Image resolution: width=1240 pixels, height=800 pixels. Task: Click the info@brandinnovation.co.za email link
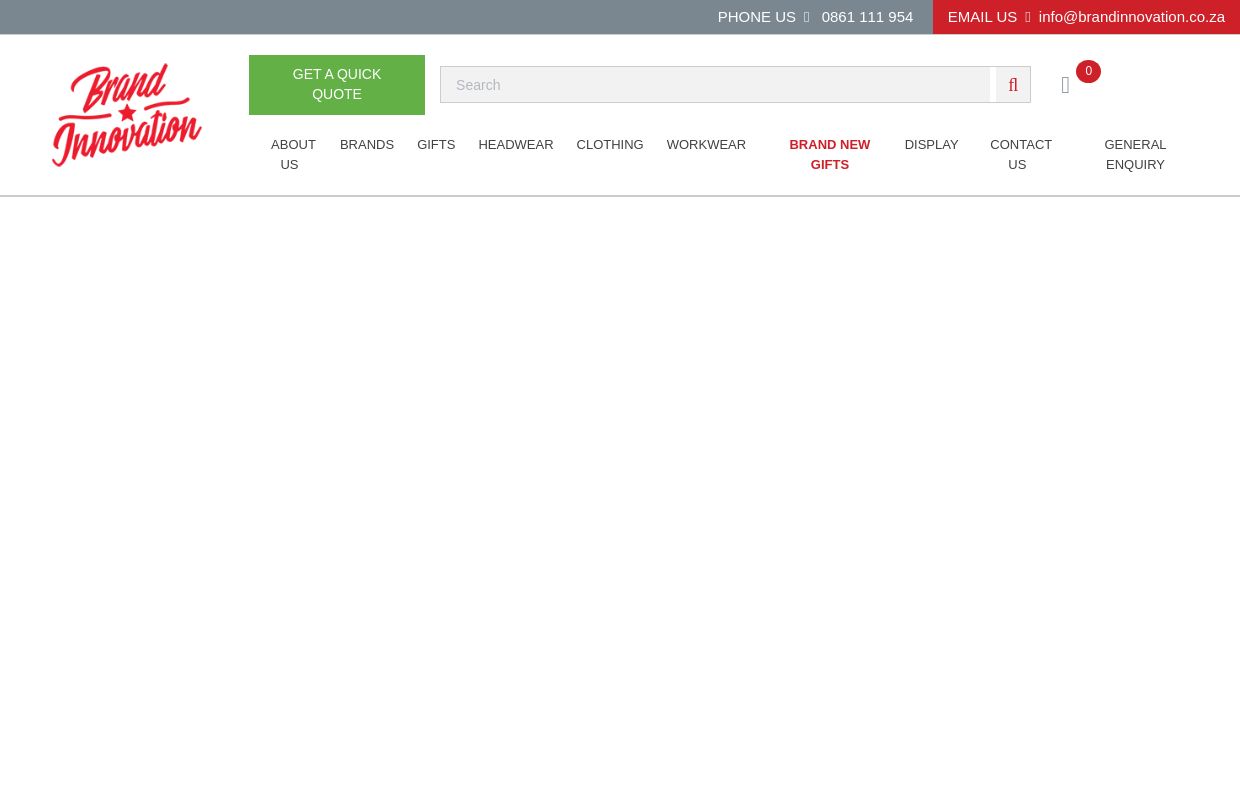pos(1131,17)
